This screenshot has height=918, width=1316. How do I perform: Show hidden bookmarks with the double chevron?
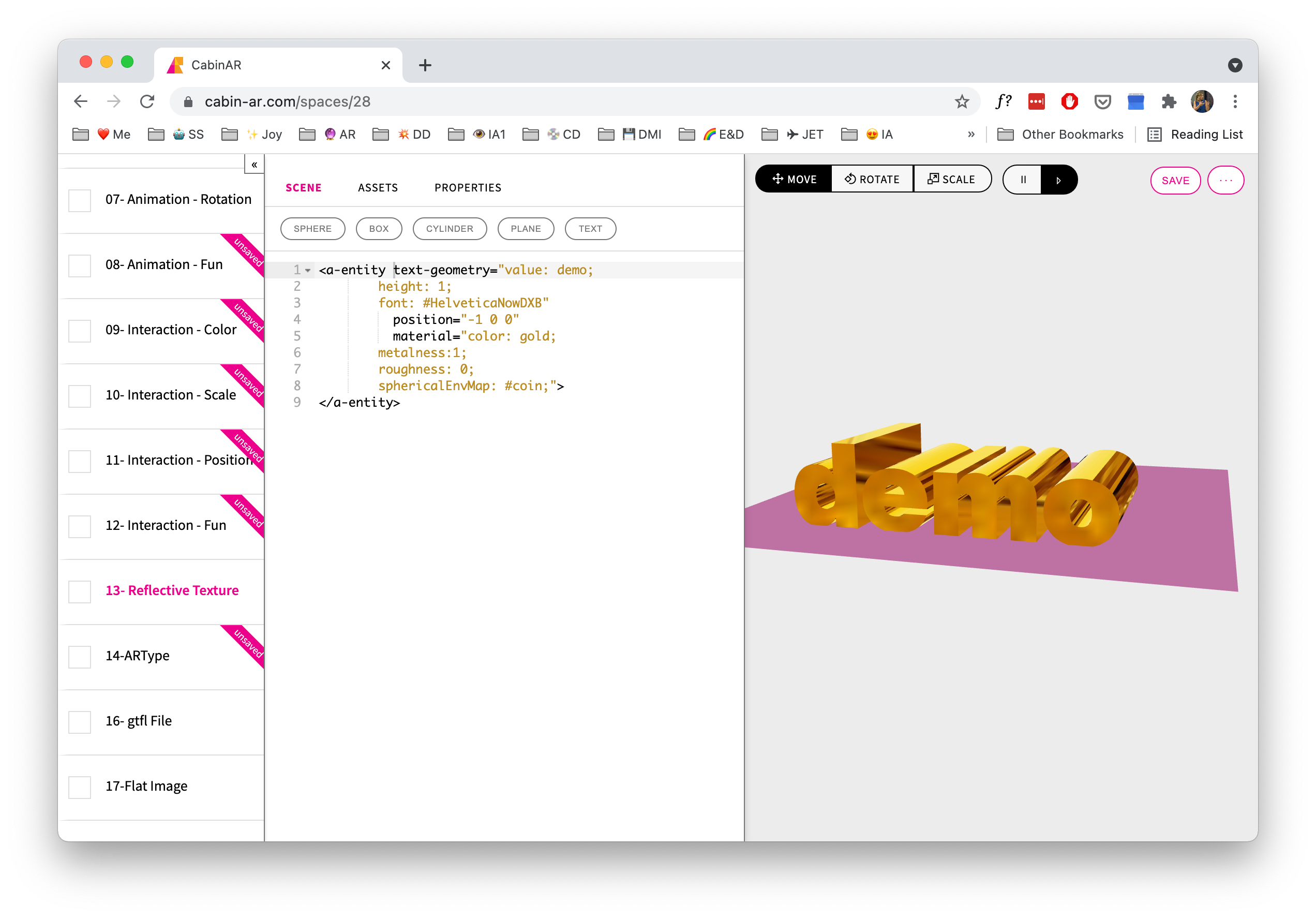click(x=971, y=134)
